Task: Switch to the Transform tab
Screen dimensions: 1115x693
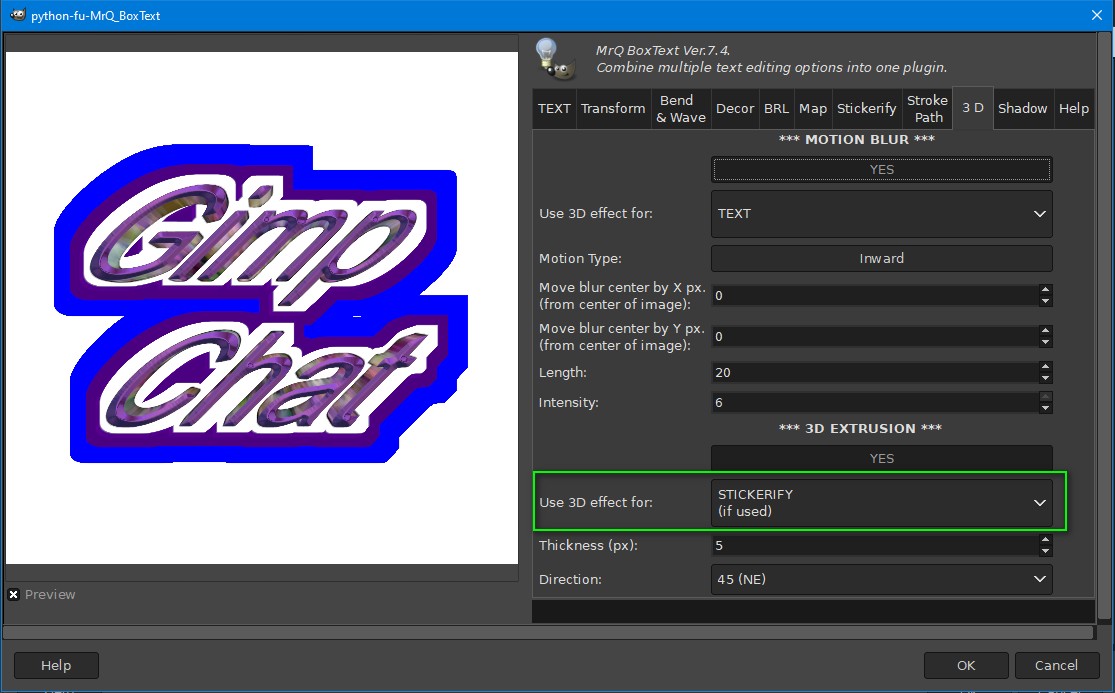Action: [x=613, y=109]
